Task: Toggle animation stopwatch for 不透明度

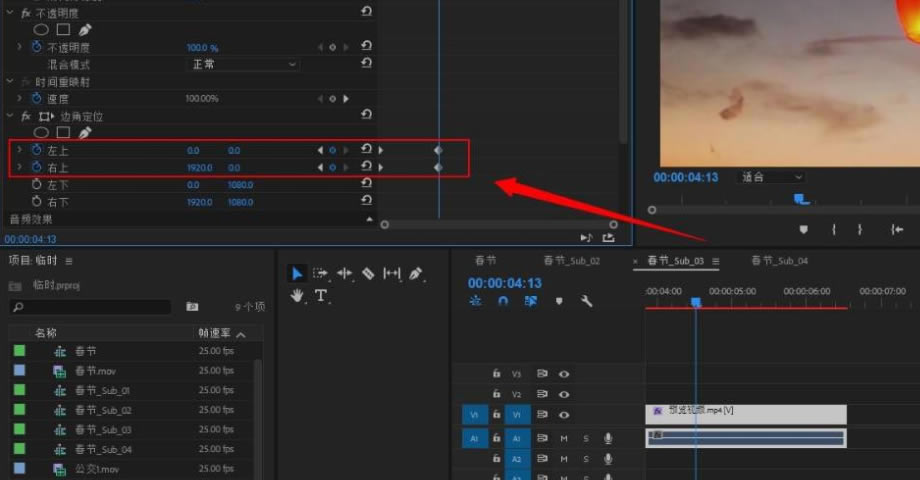Action: pos(36,47)
